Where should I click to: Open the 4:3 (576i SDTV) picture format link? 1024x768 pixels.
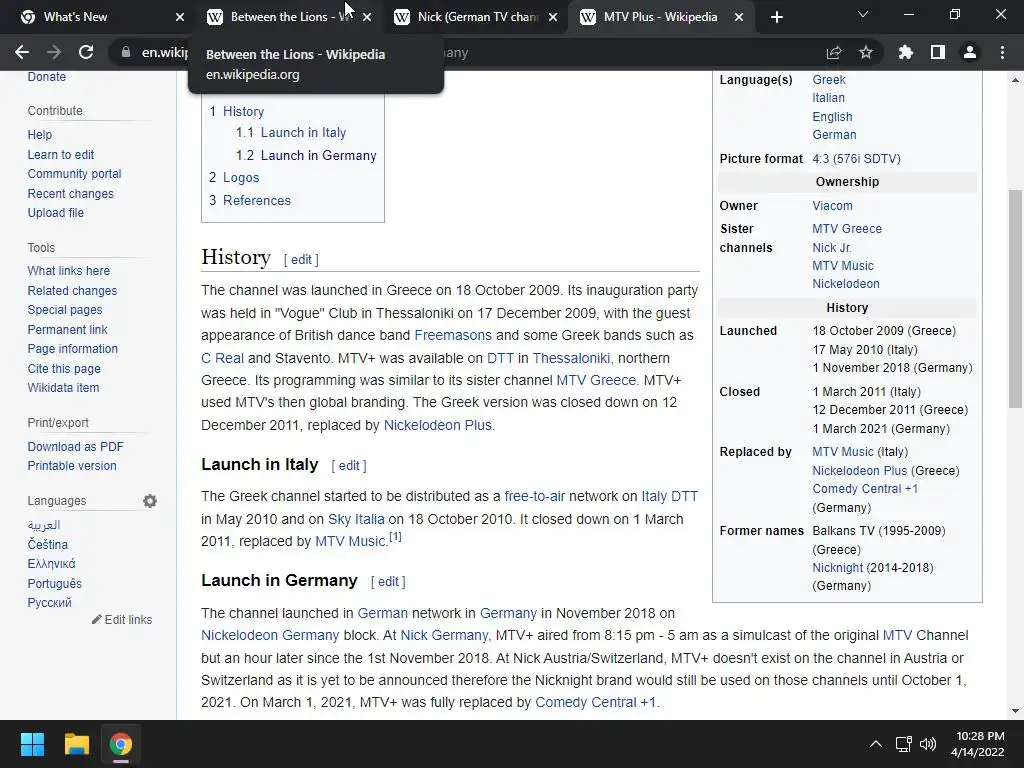(x=856, y=159)
